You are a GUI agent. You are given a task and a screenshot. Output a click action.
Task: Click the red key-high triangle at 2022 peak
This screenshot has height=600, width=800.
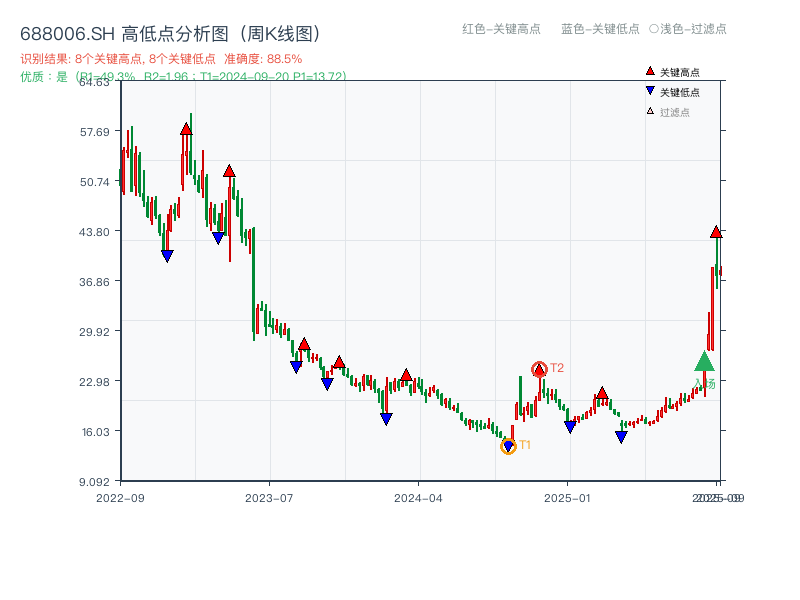click(185, 128)
